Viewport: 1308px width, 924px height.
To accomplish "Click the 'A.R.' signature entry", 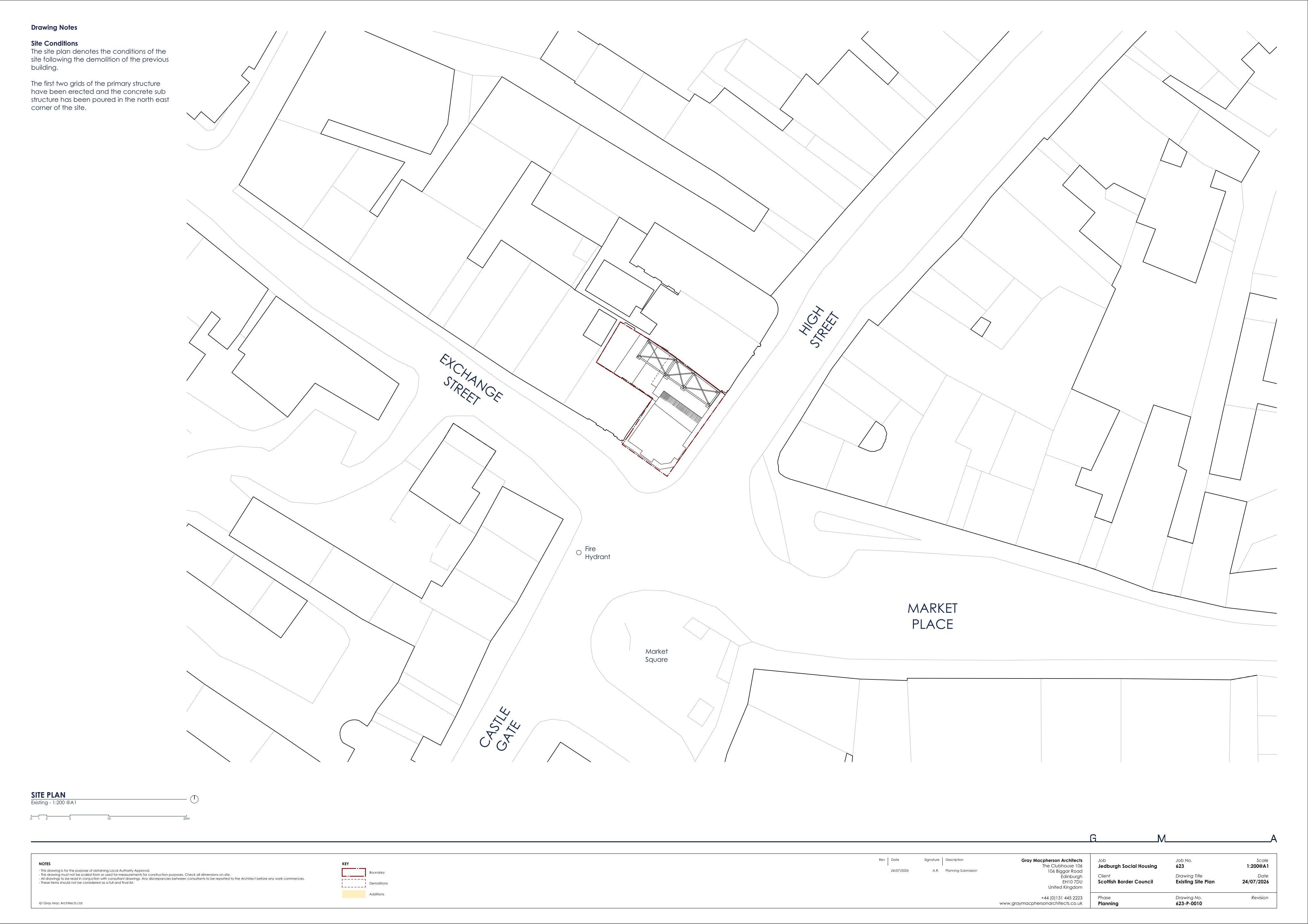I will (935, 870).
